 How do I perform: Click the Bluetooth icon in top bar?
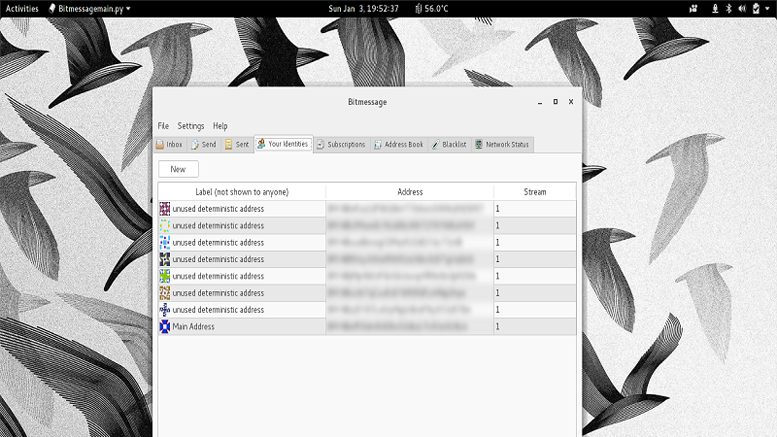pyautogui.click(x=728, y=8)
